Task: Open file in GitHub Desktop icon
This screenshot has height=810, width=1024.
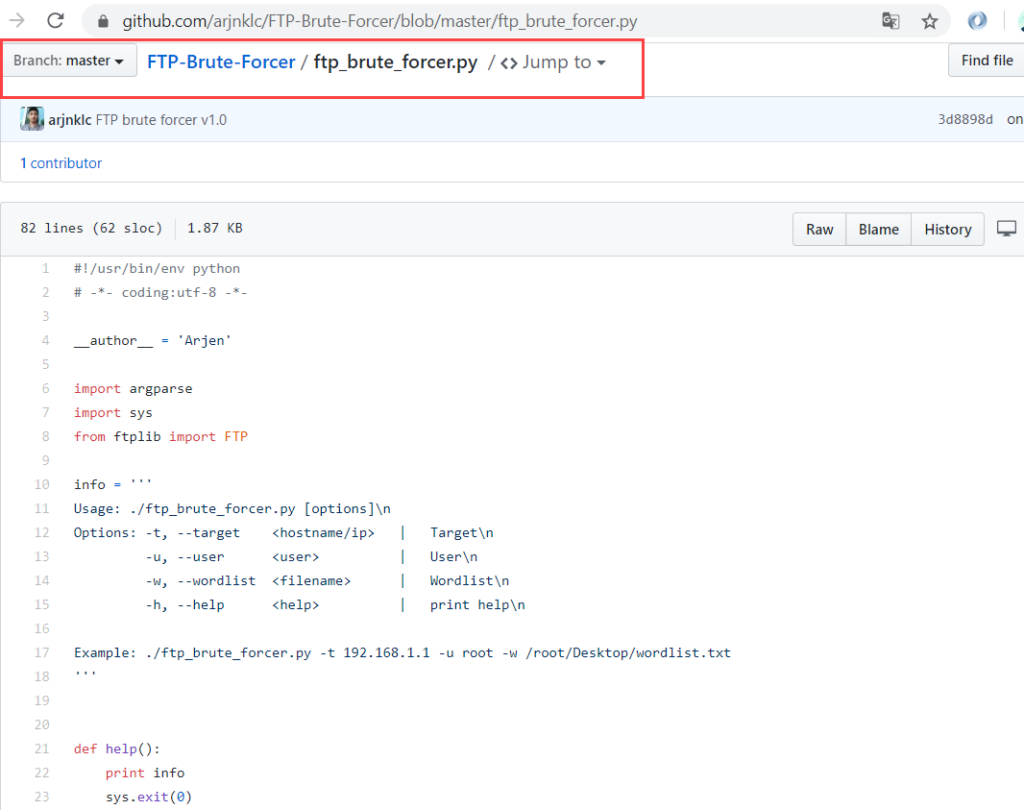Action: click(1006, 229)
